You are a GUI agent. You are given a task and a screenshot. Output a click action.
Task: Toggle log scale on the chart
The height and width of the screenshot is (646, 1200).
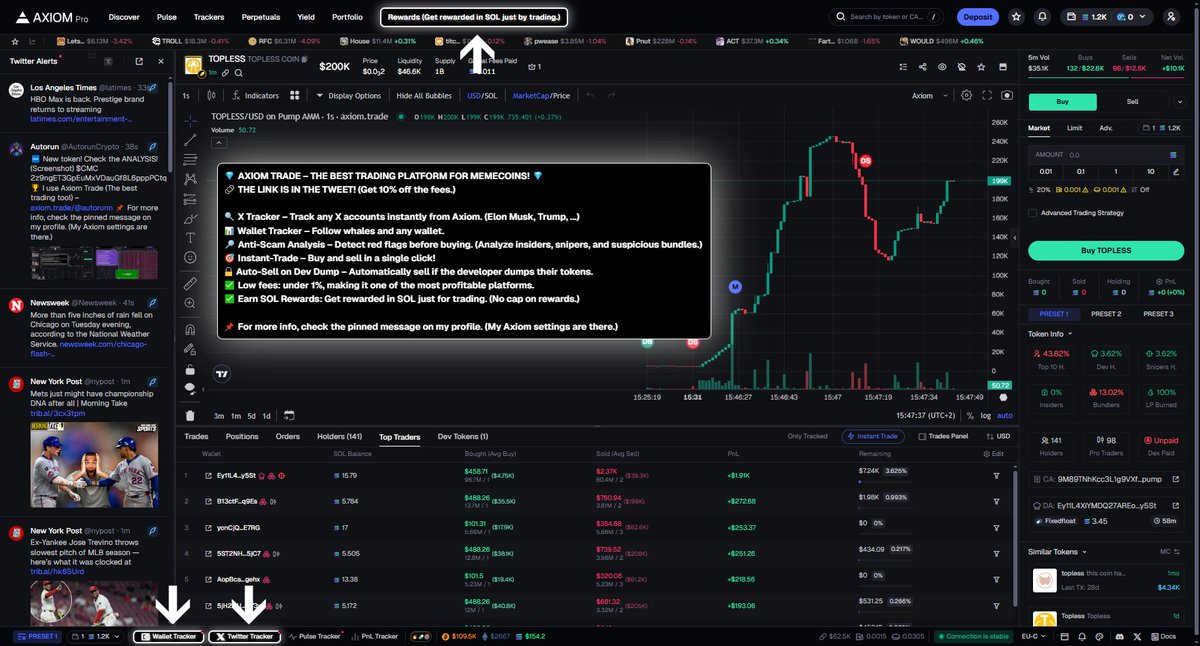coord(987,415)
